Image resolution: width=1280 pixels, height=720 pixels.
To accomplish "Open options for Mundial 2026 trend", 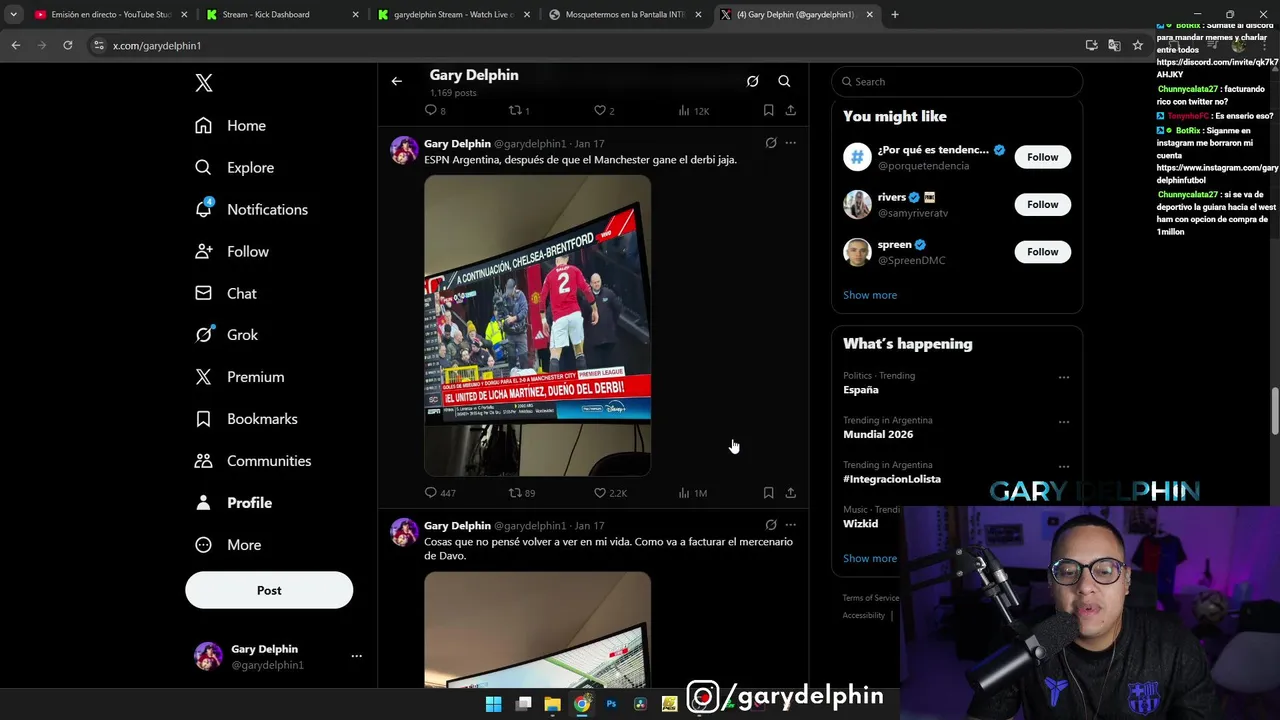I will click(x=1064, y=422).
